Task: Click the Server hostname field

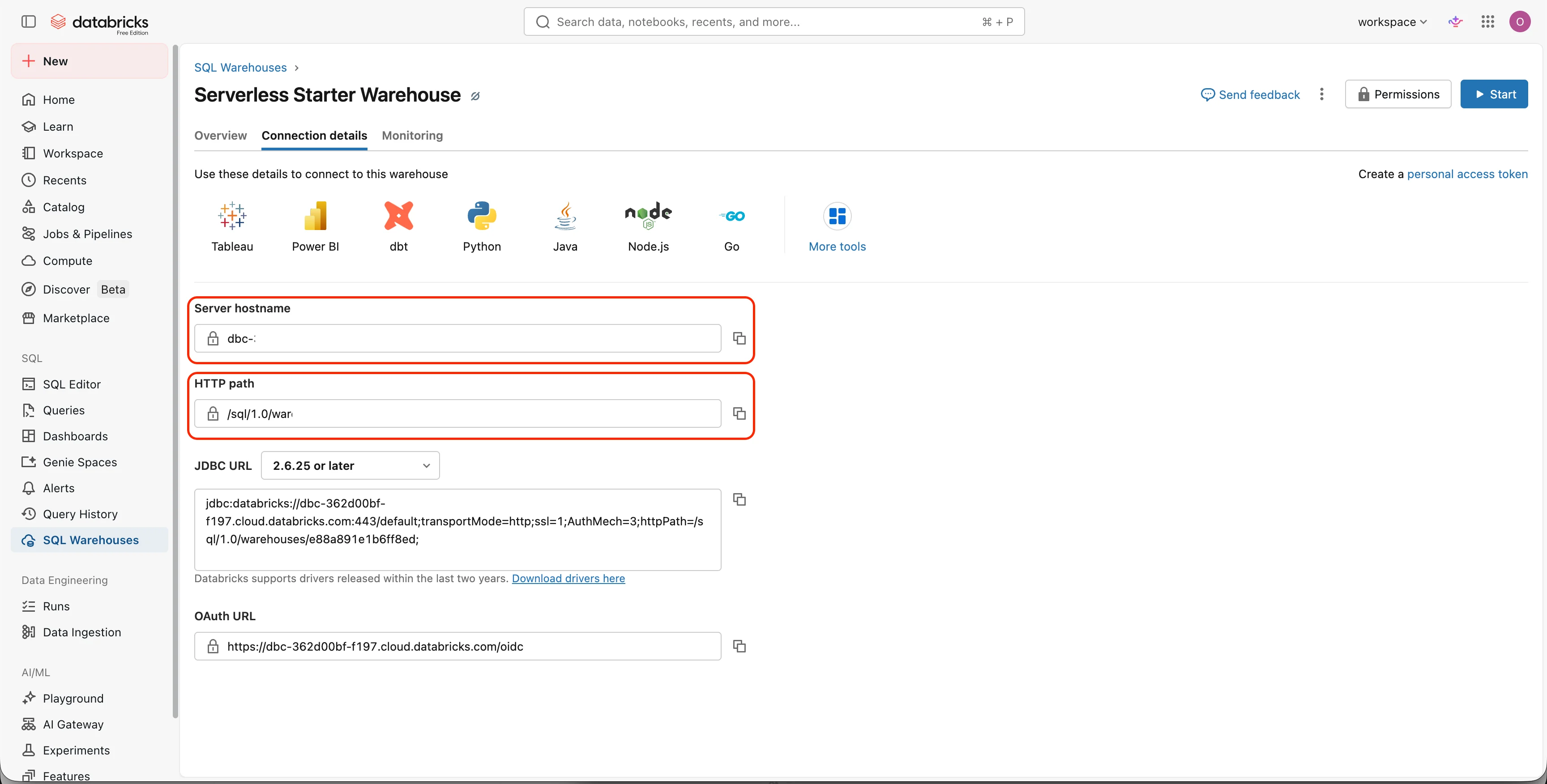Action: click(x=457, y=338)
